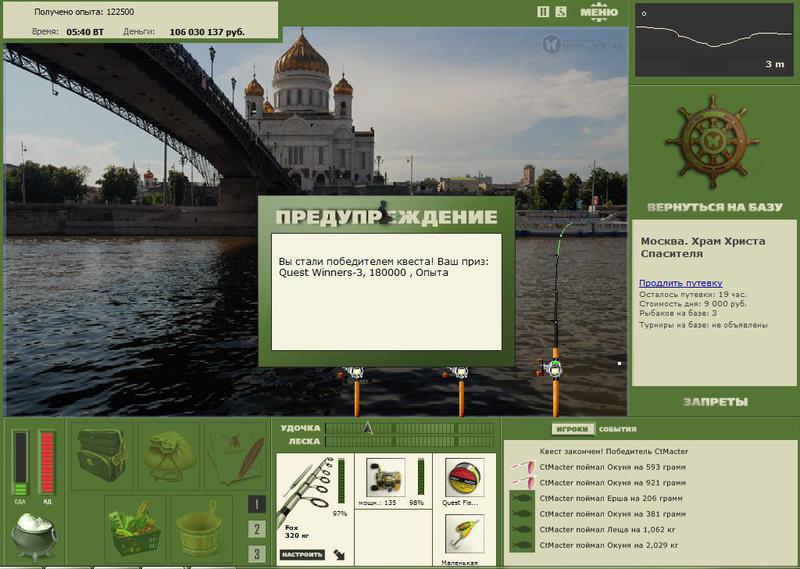This screenshot has width=800, height=569.
Task: Click the CtMacter поймал Окуня на 2,029 кг entry
Action: tap(609, 545)
